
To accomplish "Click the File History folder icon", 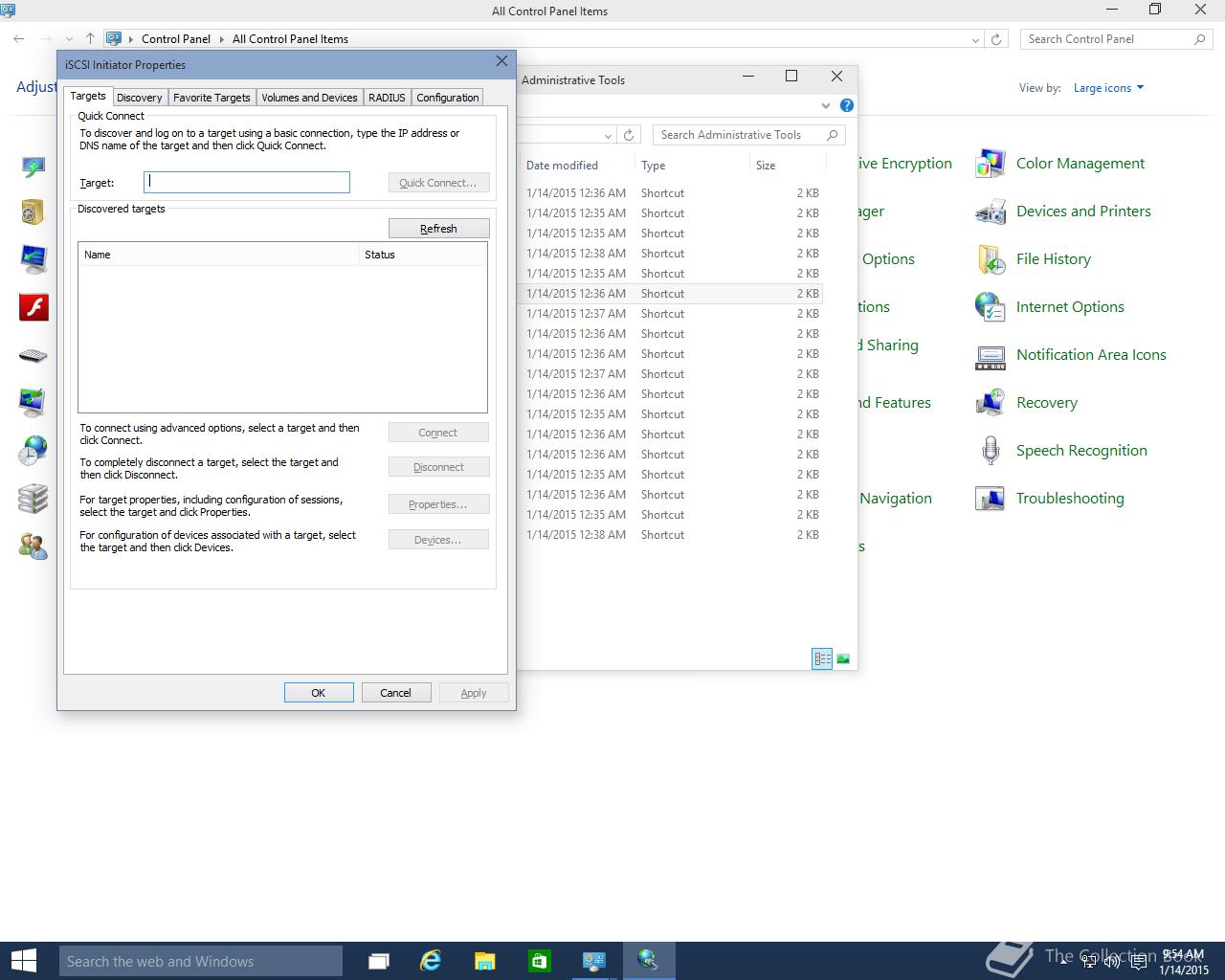I will pos(990,259).
